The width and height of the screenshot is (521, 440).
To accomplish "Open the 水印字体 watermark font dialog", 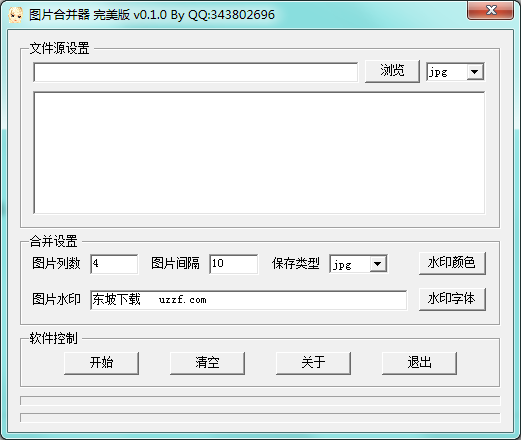I will click(452, 299).
